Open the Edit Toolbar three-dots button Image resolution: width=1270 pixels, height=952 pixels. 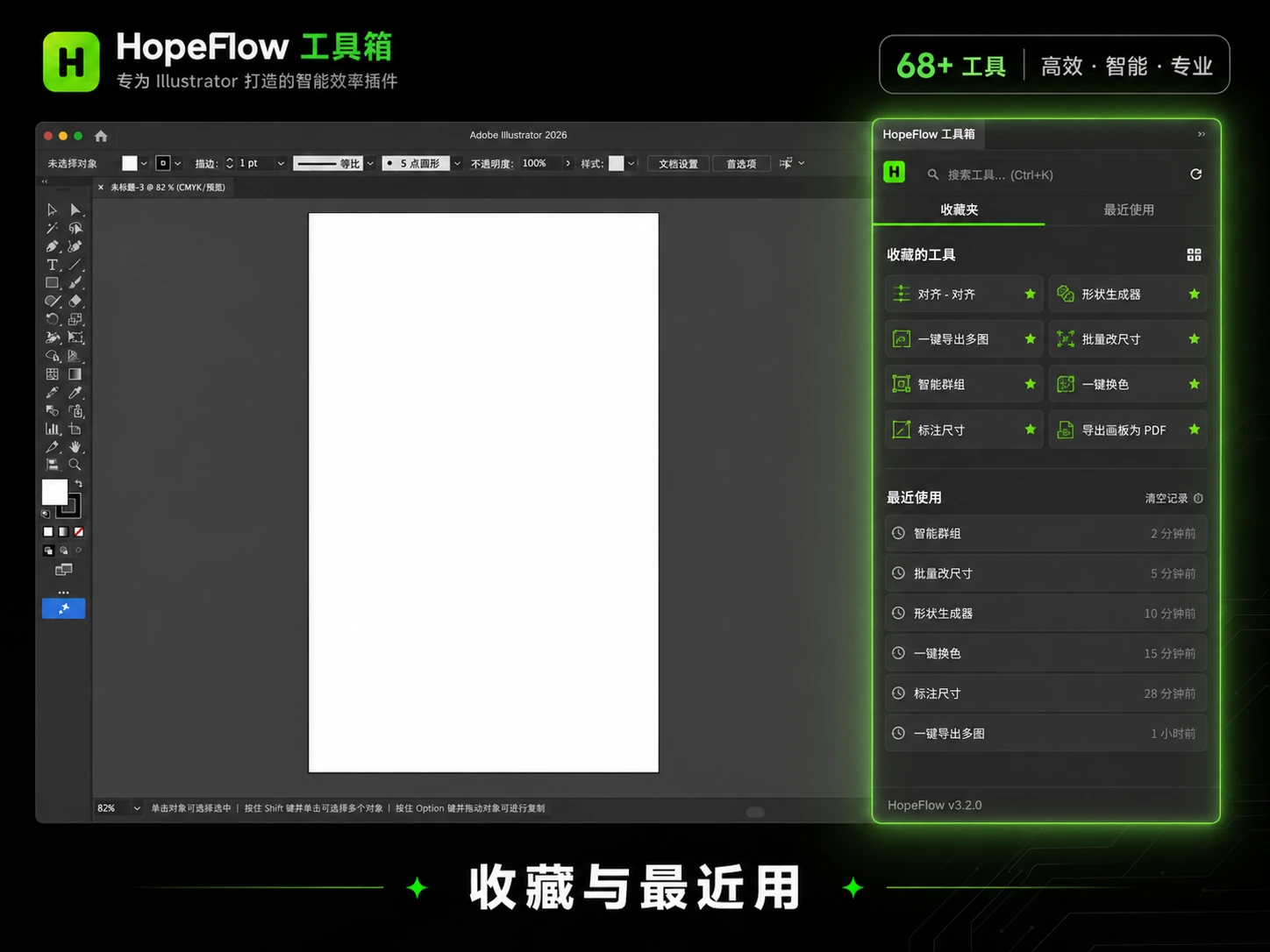click(x=63, y=593)
